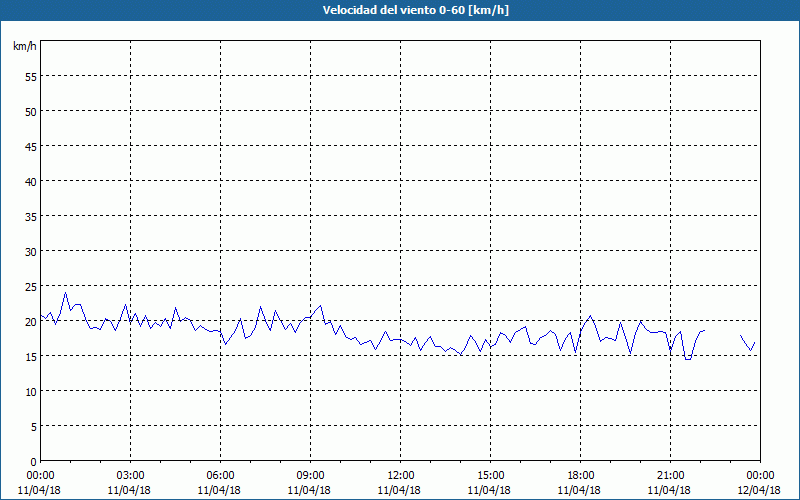Pick the 35 y-axis value
Image resolution: width=800 pixels, height=500 pixels.
pos(31,219)
